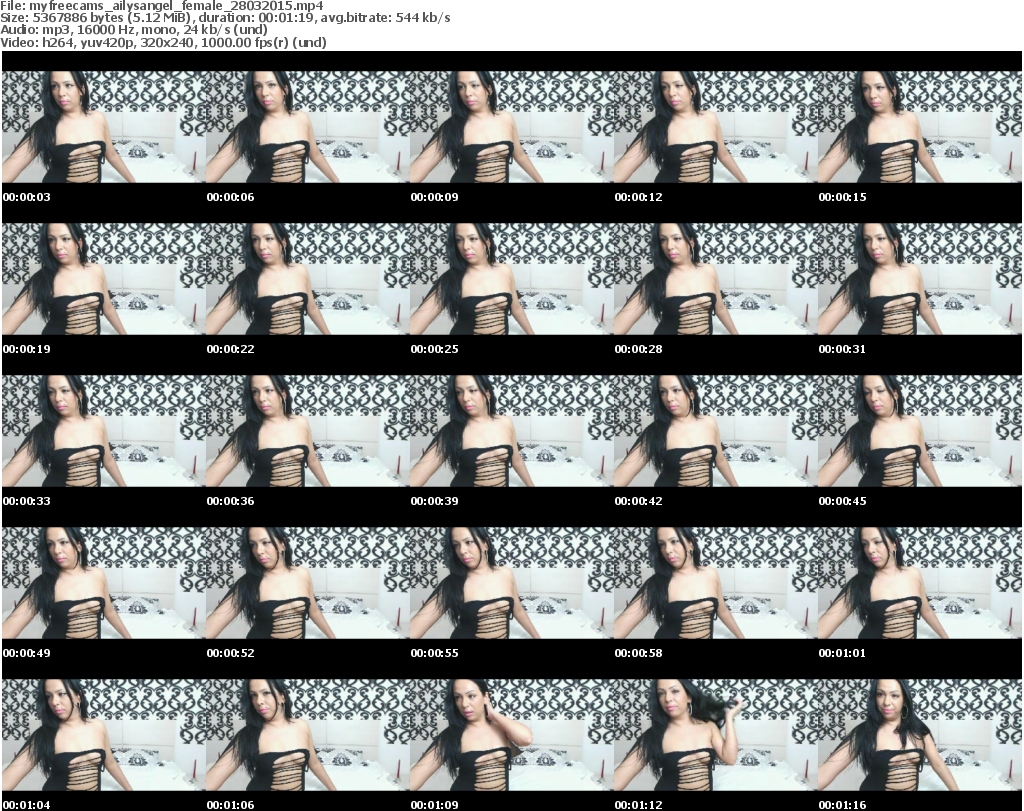Select the thumbnail frame at 00:00:25
Screen dimensions: 1024x811
[512, 279]
